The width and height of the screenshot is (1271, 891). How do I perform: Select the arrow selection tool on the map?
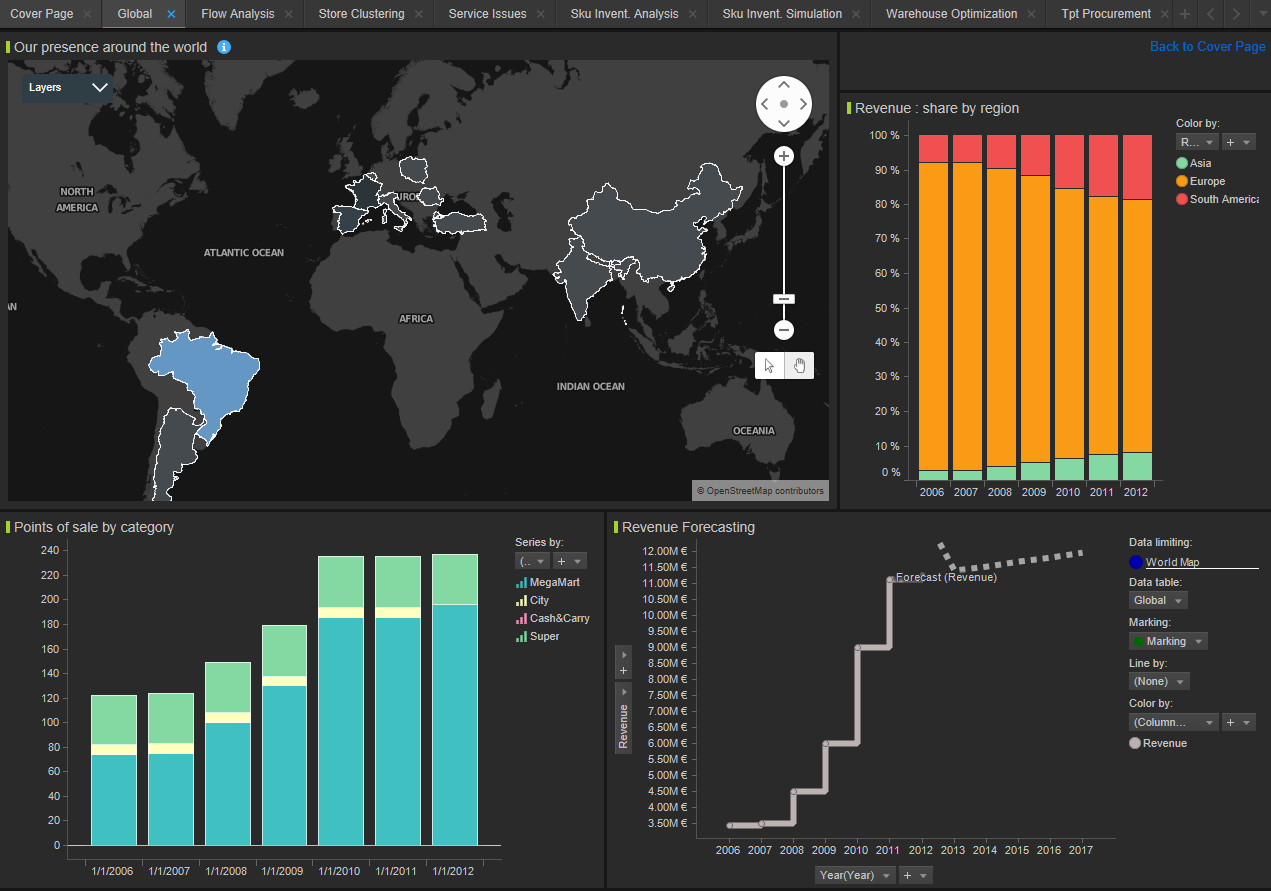(769, 365)
